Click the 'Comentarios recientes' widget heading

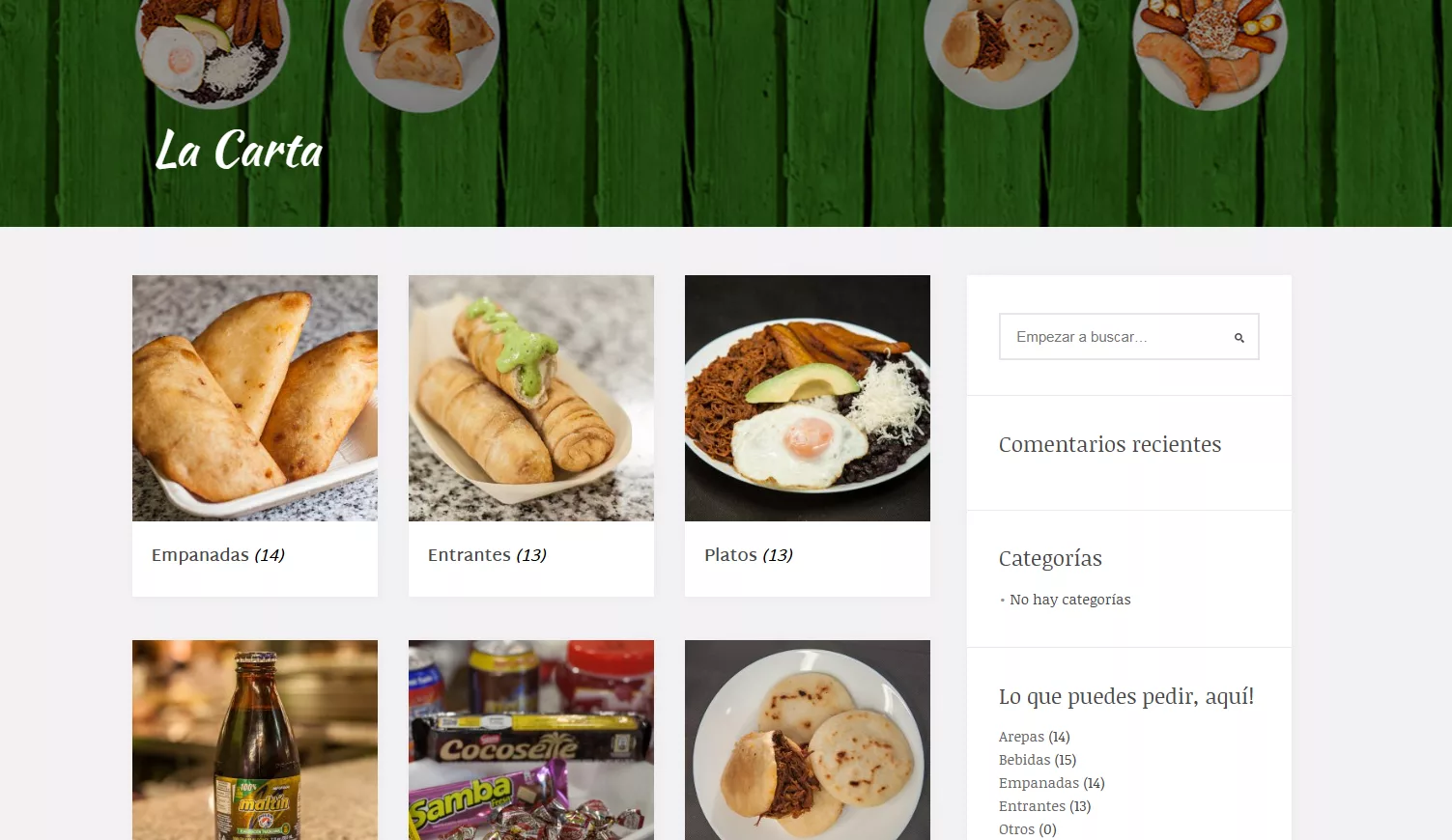tap(1110, 444)
